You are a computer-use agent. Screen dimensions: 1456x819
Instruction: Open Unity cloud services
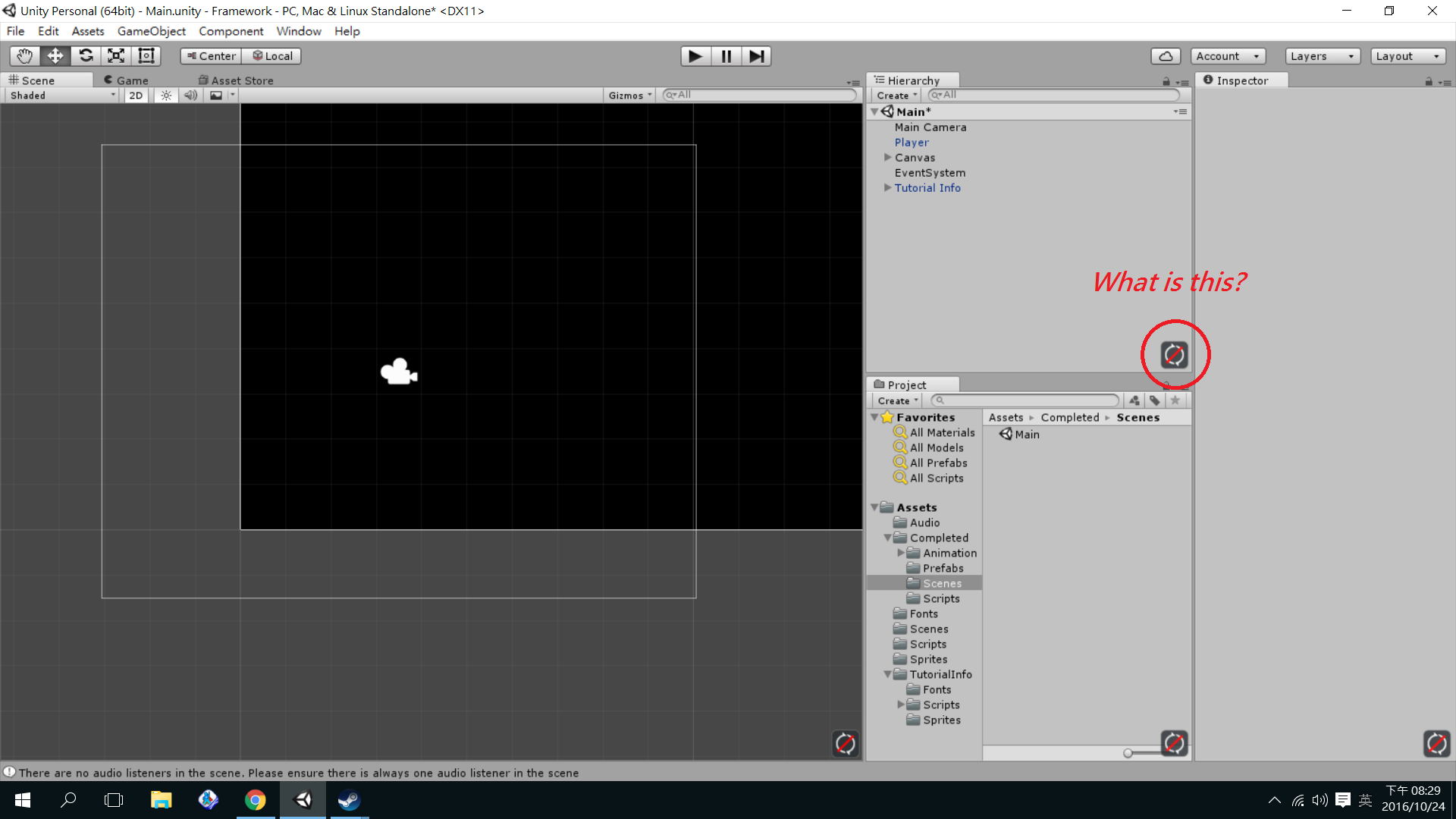pyautogui.click(x=1166, y=56)
